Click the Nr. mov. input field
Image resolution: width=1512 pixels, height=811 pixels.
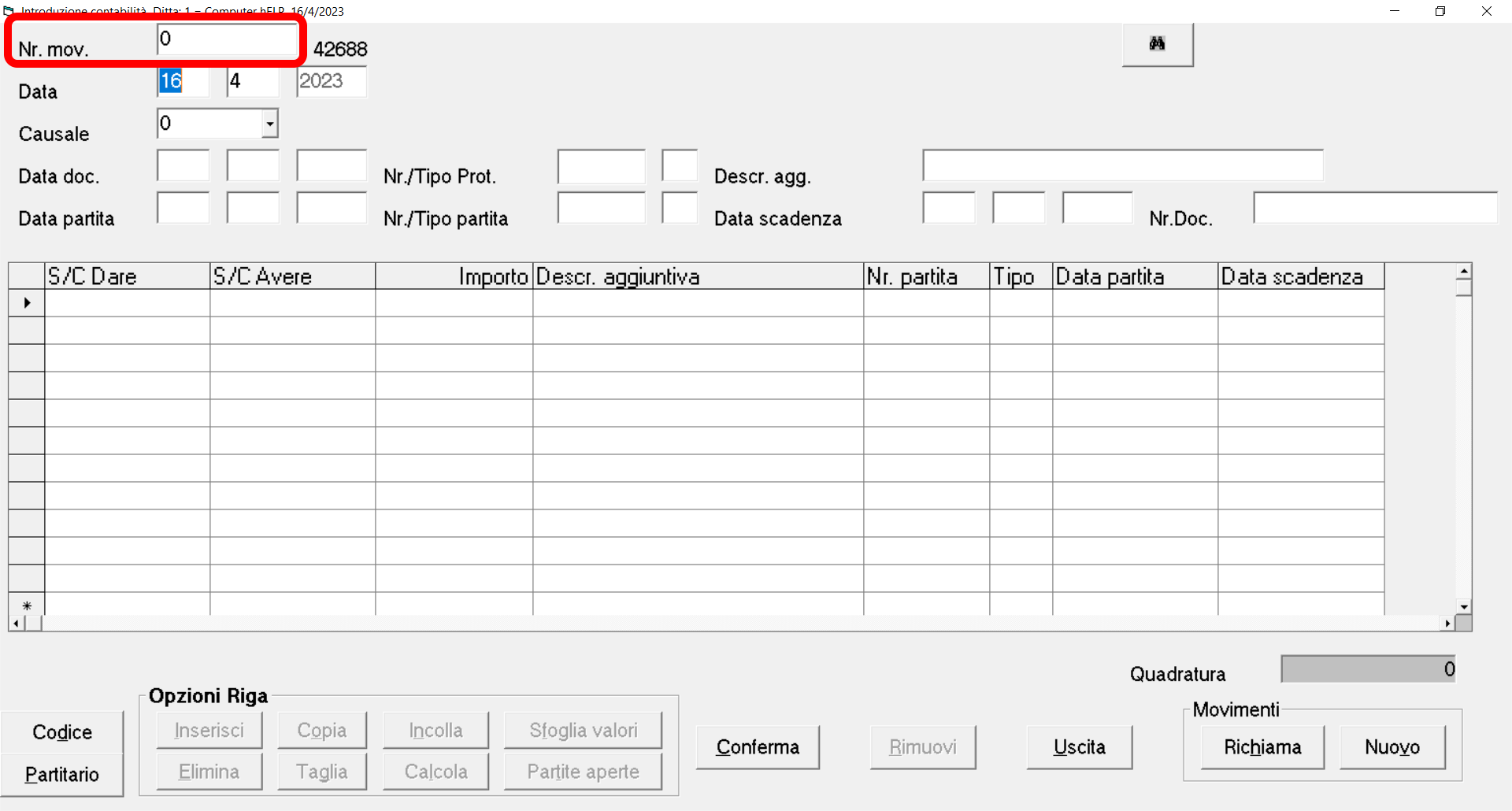pos(228,39)
